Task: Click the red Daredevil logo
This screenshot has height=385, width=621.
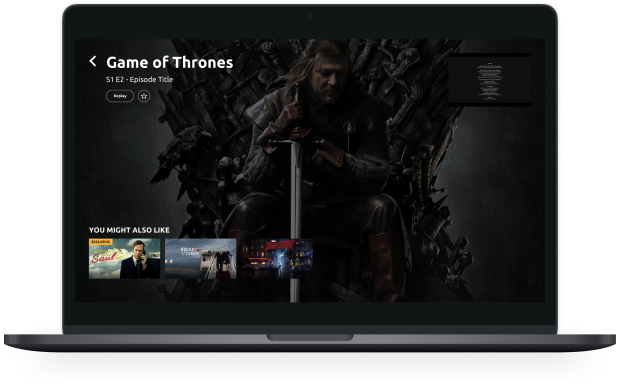Action: (280, 245)
